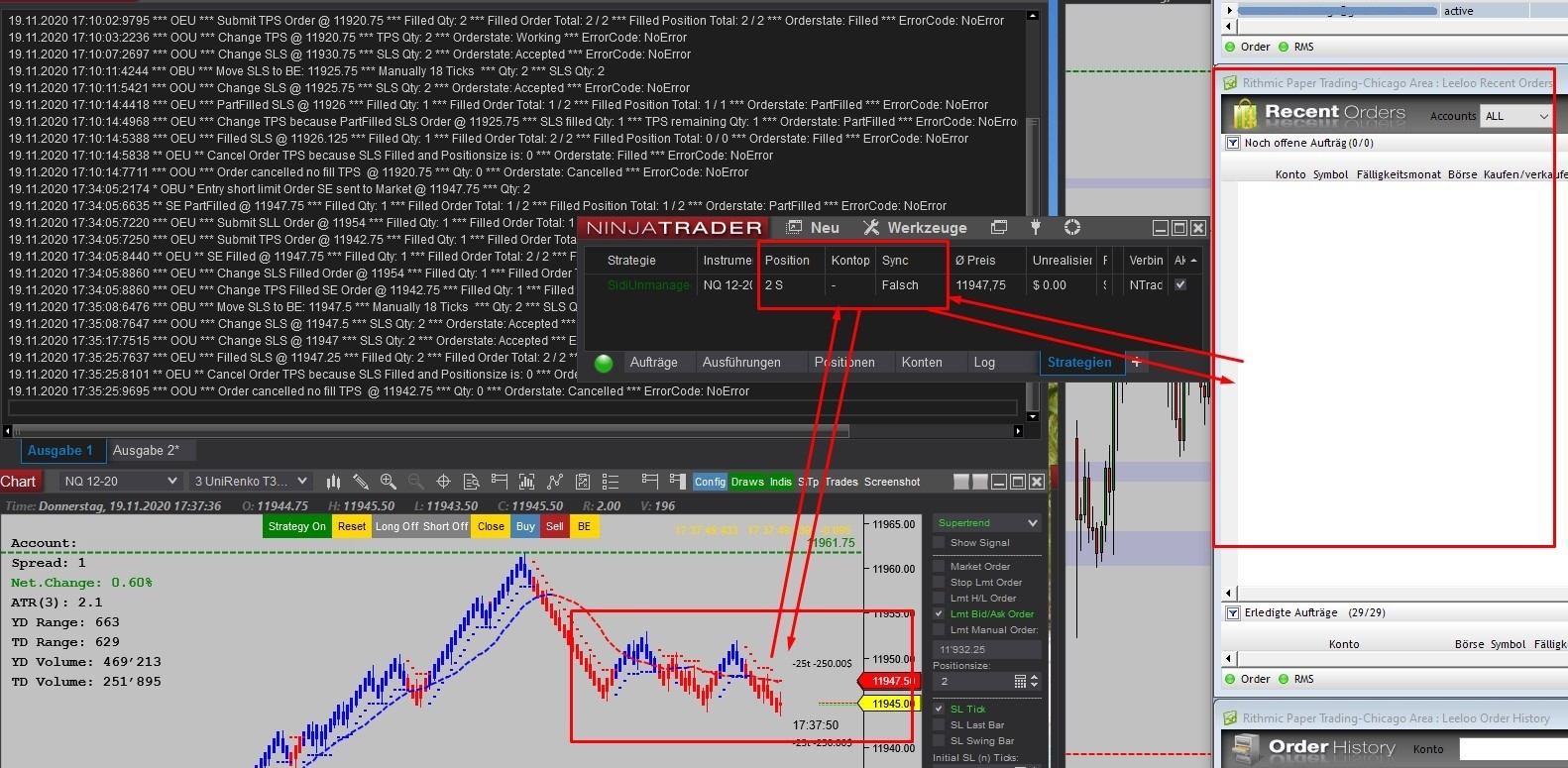1568x768 pixels.
Task: Open the 3 UniRenko bar type dropdown
Action: (251, 482)
